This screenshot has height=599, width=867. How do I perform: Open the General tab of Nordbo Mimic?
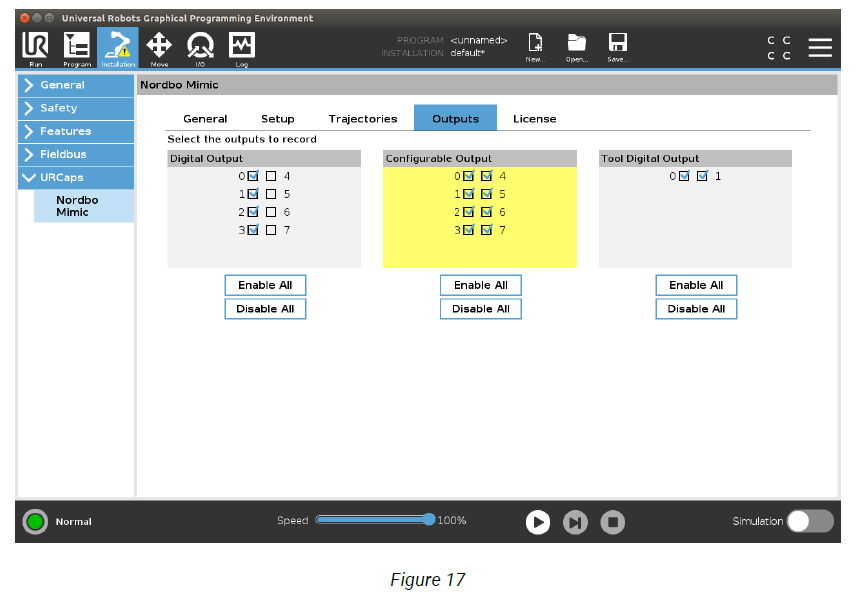point(205,119)
